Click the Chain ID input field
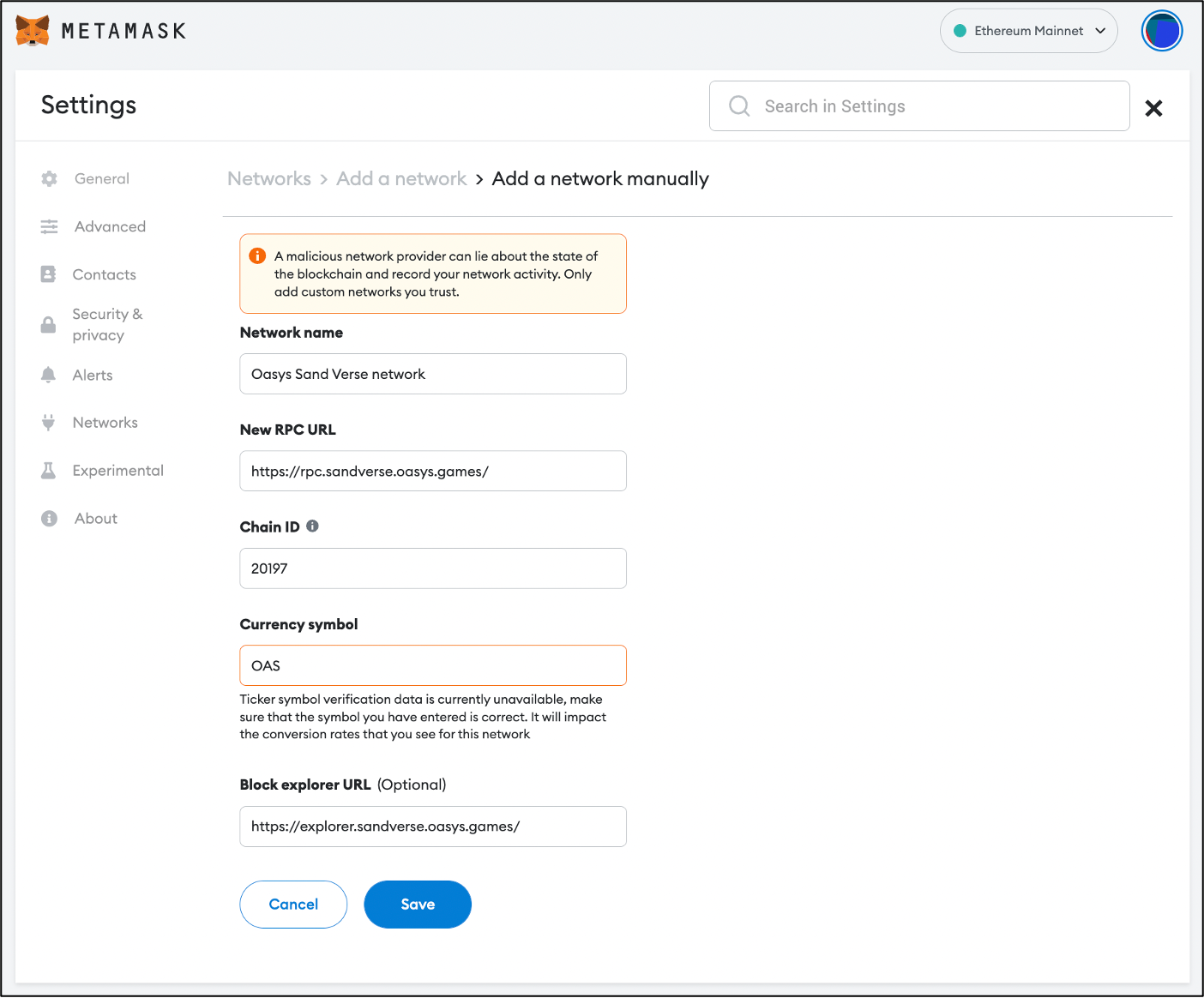Viewport: 1204px width, 998px height. 433,568
